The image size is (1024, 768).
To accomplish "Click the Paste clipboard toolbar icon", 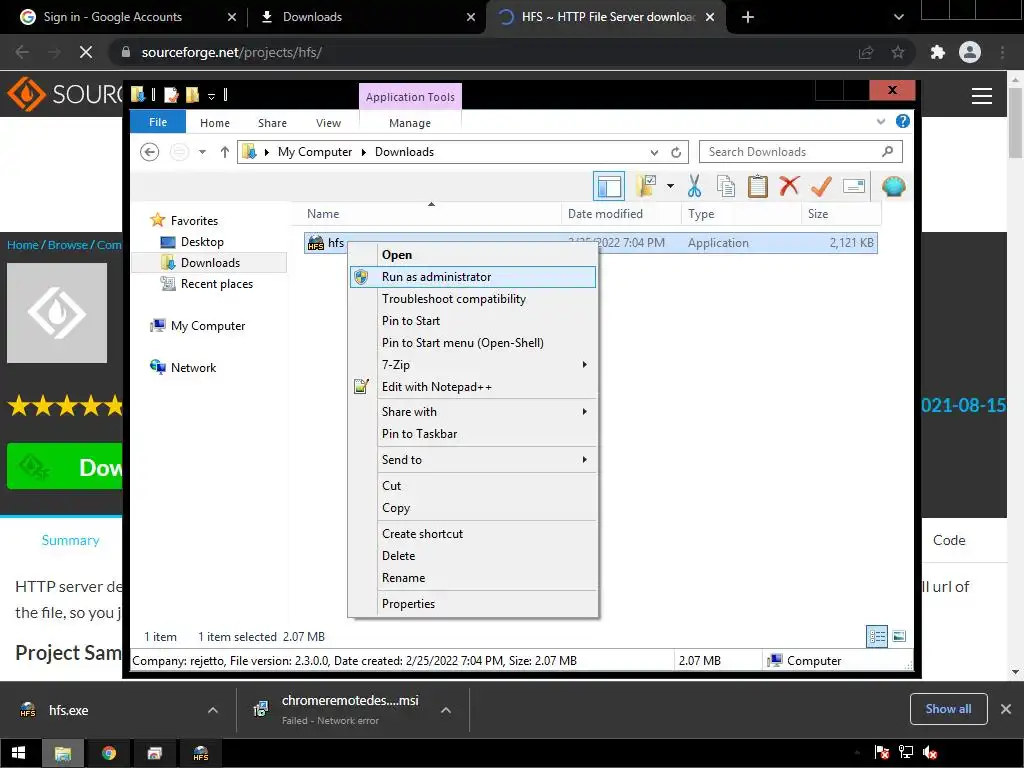I will coord(758,186).
